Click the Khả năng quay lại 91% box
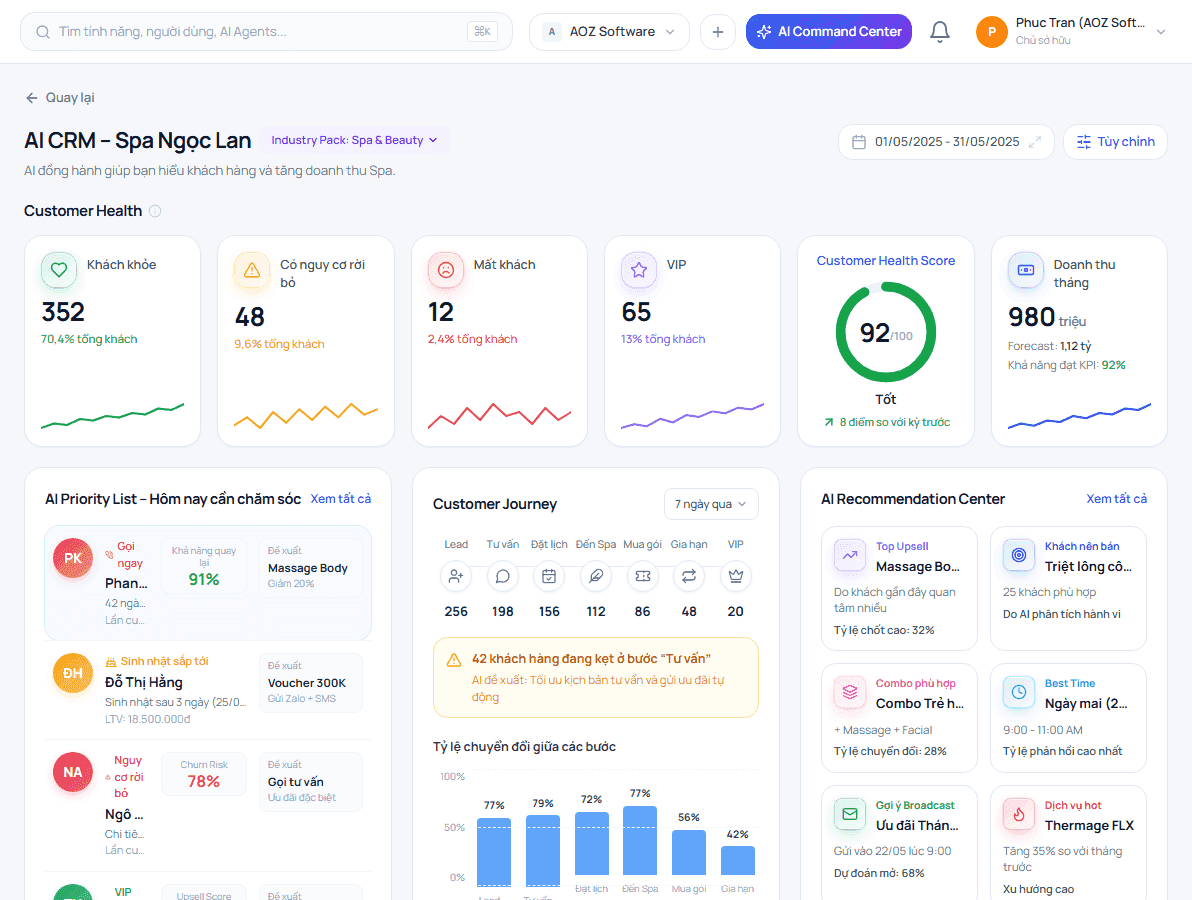The width and height of the screenshot is (1192, 900). 204,566
